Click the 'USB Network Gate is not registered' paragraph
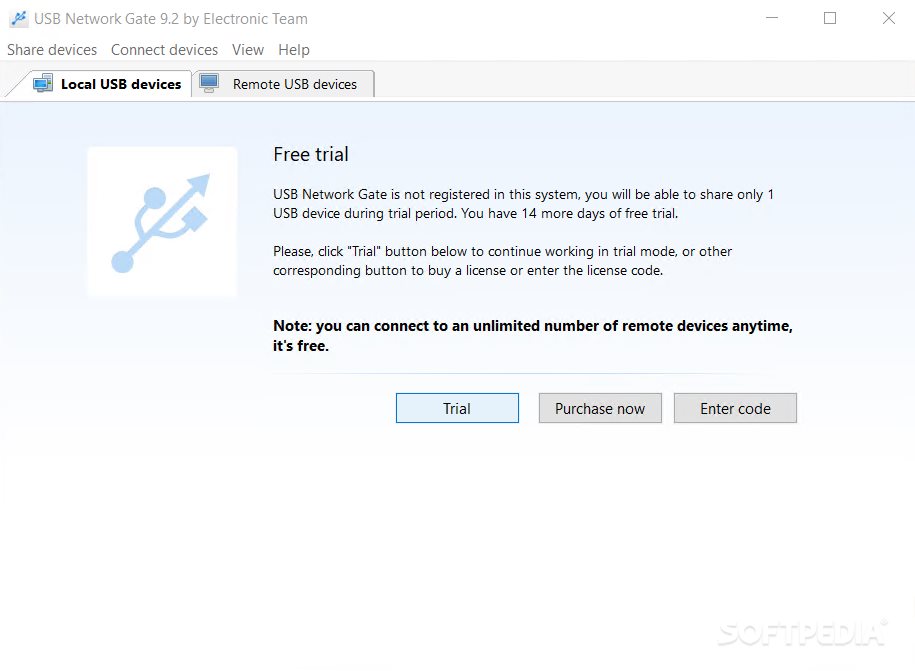 [x=523, y=204]
